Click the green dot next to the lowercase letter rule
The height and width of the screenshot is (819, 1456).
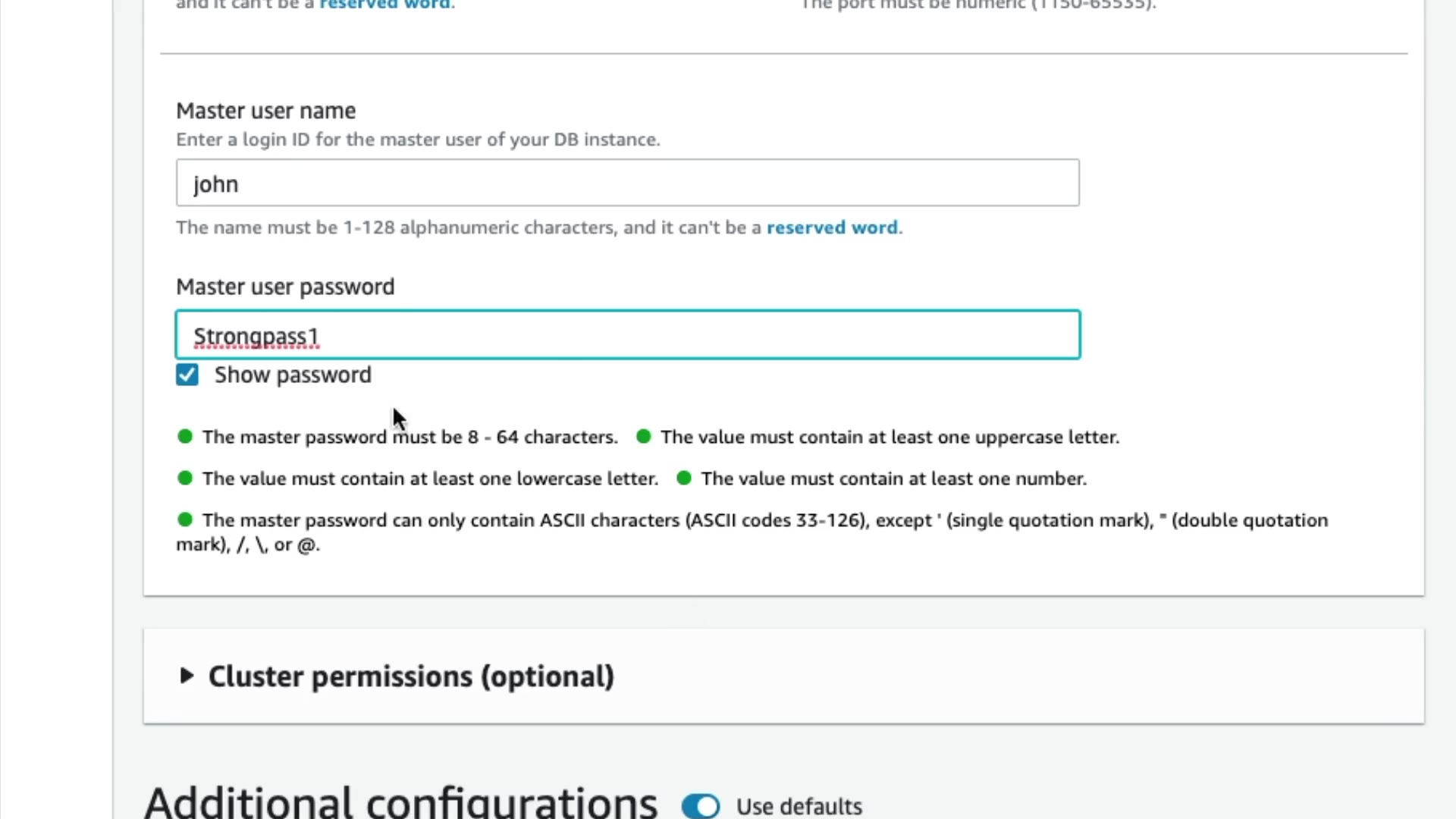click(185, 478)
